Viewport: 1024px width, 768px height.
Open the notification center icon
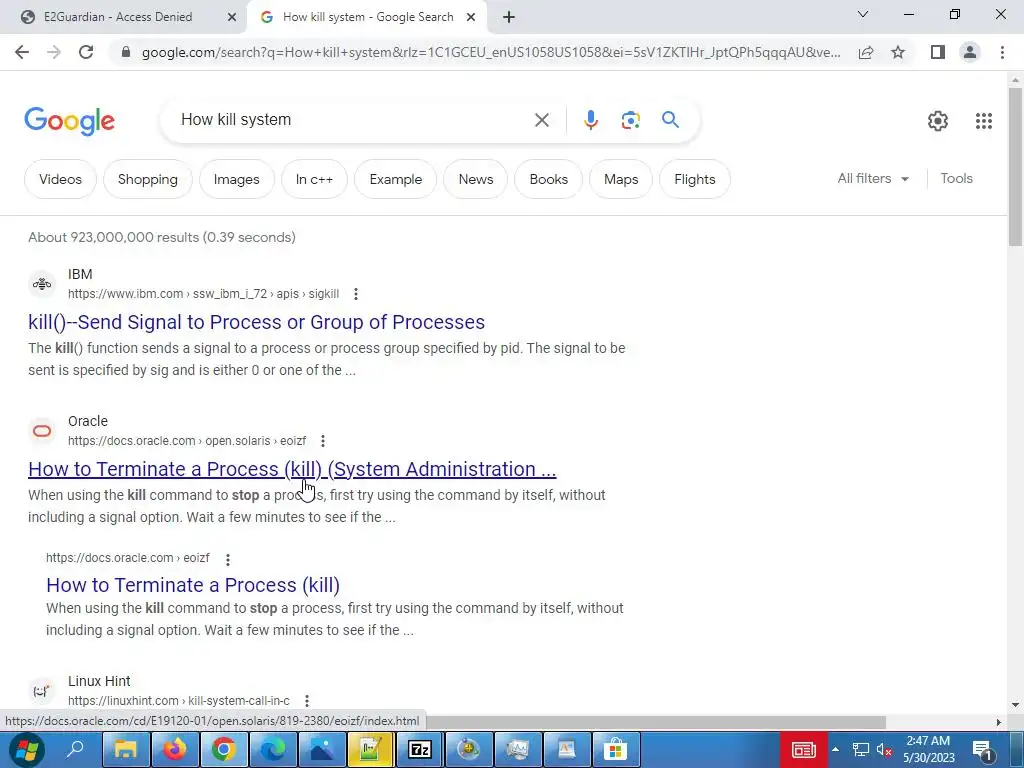coord(983,750)
